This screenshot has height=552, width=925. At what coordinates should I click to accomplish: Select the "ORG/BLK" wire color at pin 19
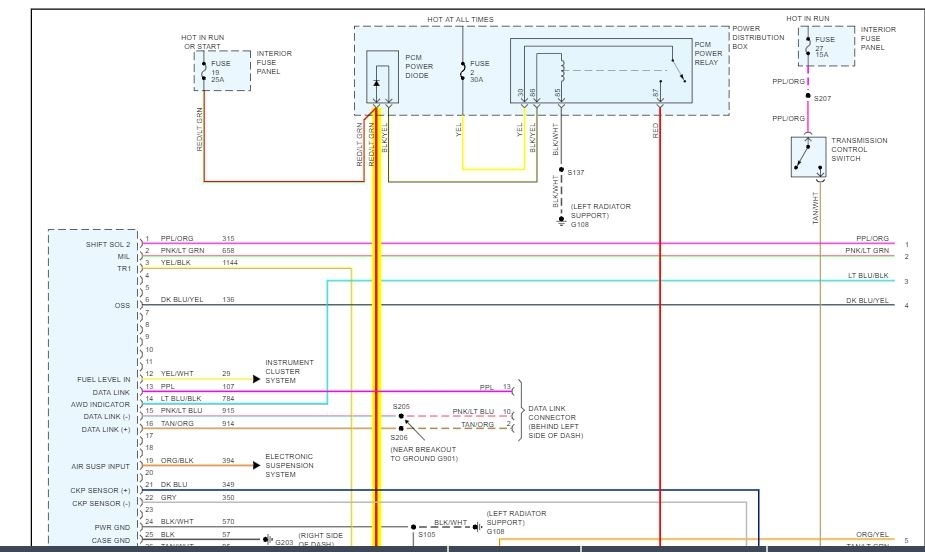coord(177,460)
